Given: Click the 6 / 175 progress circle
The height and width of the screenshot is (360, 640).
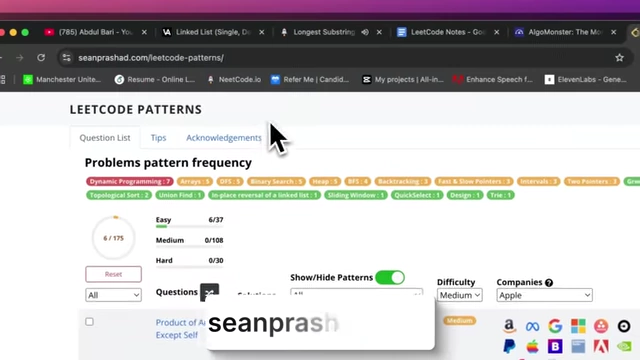Looking at the screenshot, I should click(113, 238).
